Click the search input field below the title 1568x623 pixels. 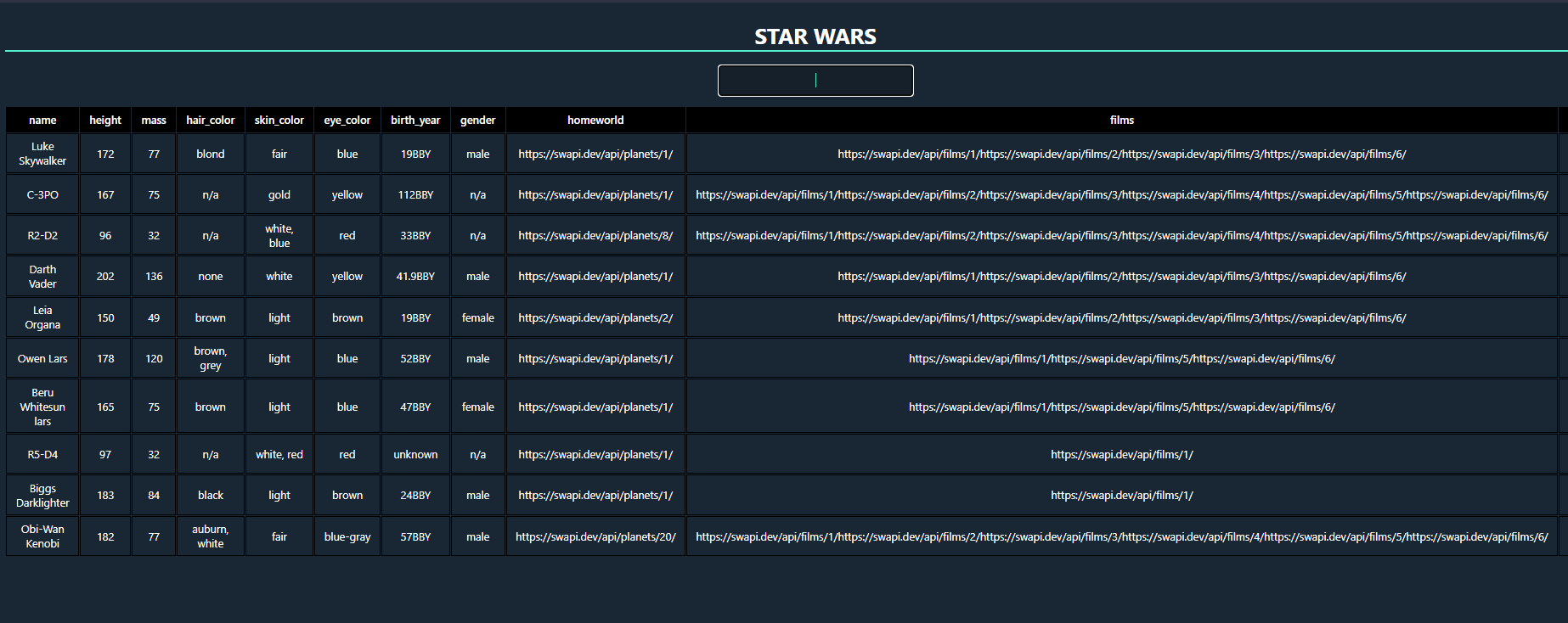pyautogui.click(x=815, y=81)
